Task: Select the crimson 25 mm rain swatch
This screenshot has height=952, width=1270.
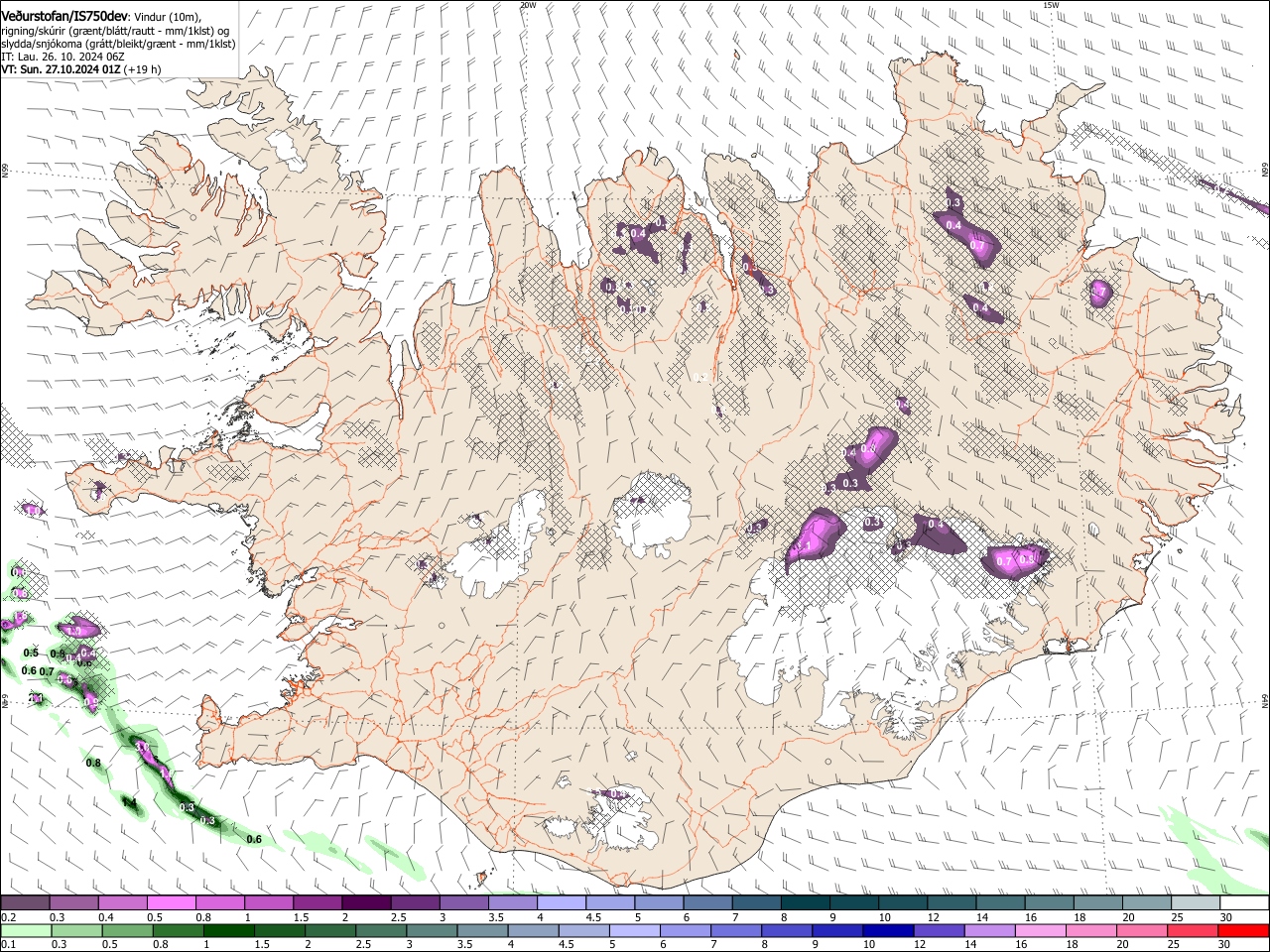Action: [x=1192, y=930]
